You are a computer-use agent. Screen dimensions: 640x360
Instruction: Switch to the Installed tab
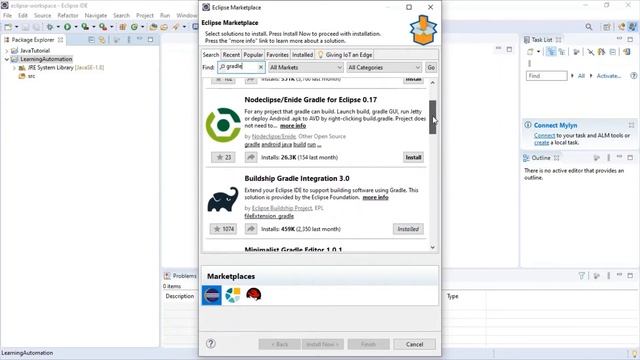[x=302, y=55]
